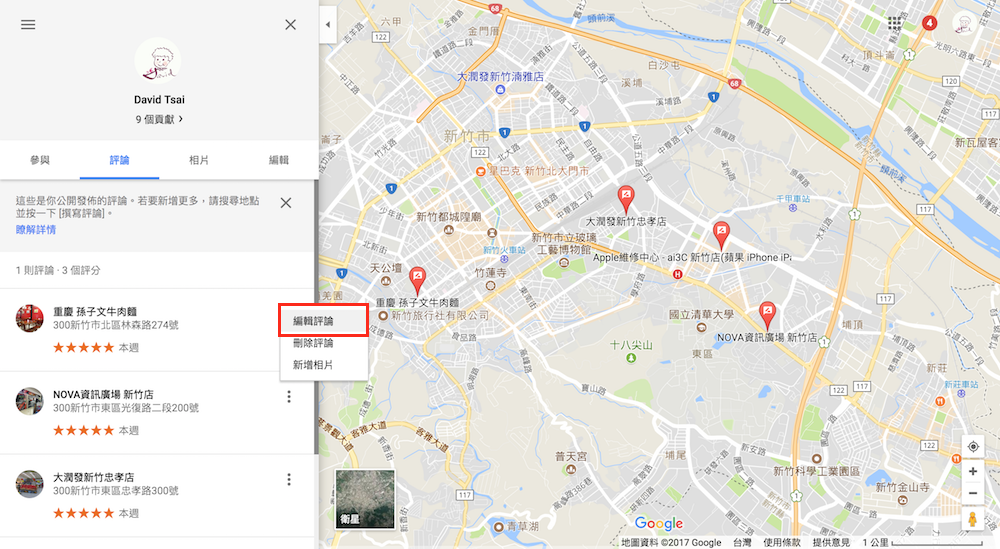
Task: Click the 十八尖山 park marker
Action: 631,358
